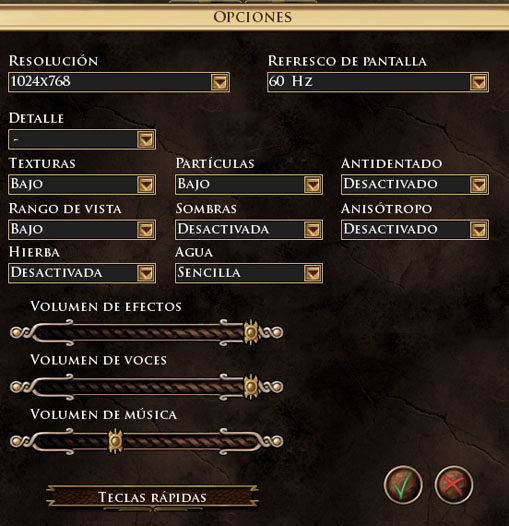The width and height of the screenshot is (509, 526).
Task: Click the Volumen de voces slider knob
Action: [251, 386]
